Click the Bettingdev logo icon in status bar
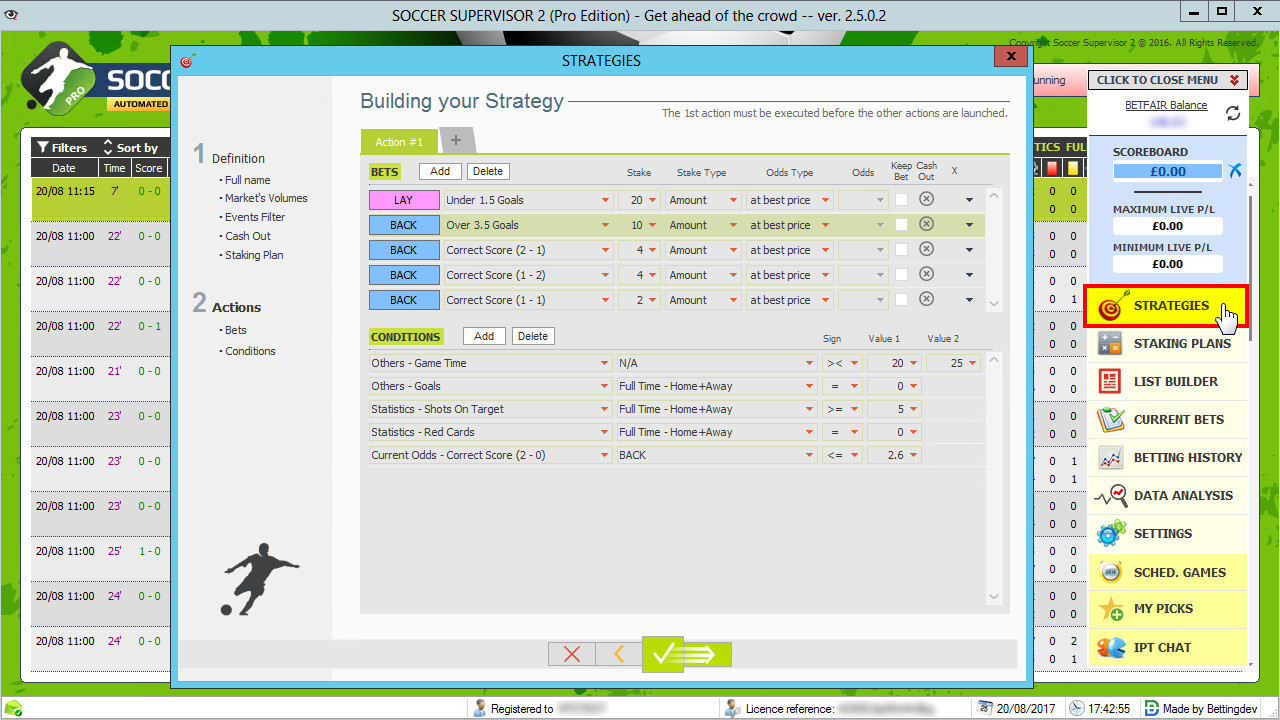 coord(1151,708)
